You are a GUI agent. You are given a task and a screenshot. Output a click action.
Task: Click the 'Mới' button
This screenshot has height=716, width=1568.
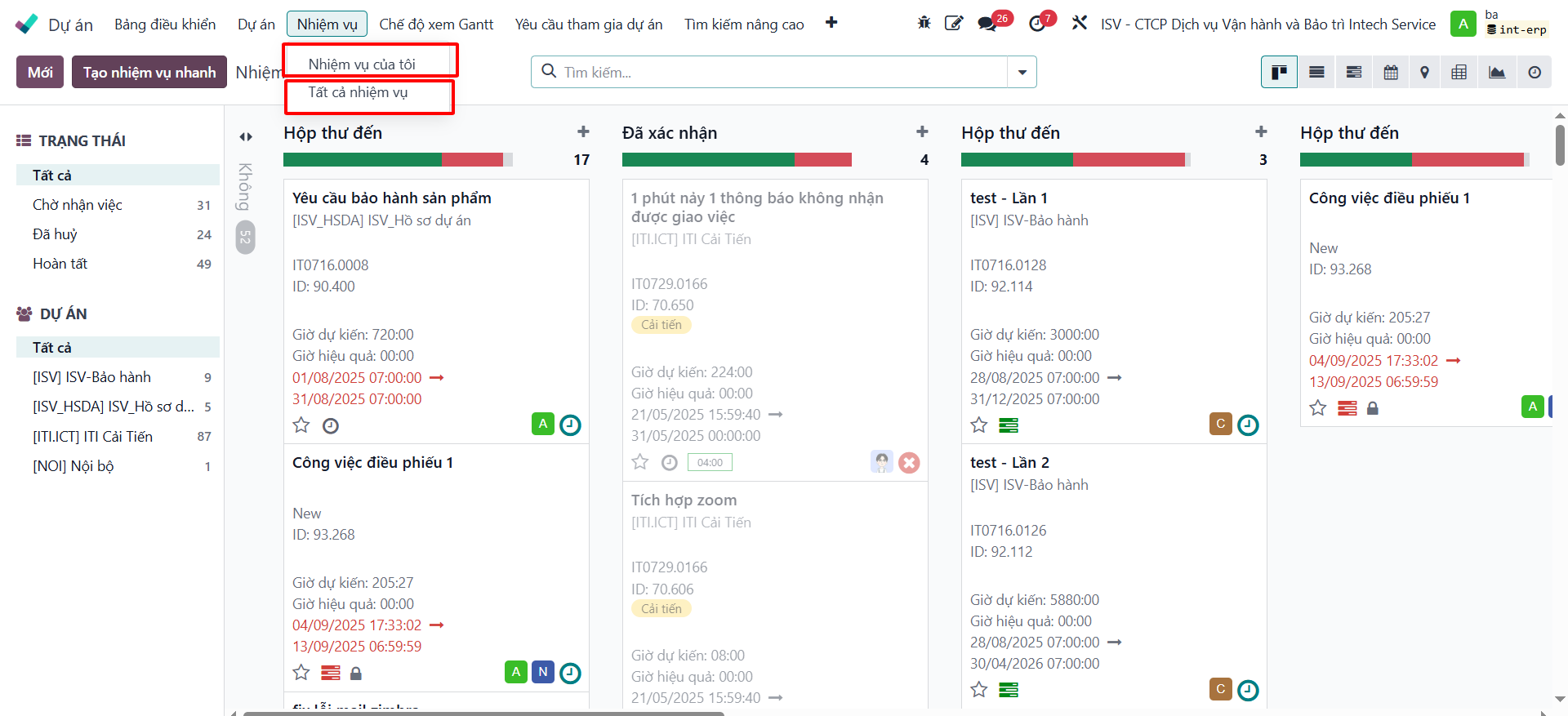(40, 72)
